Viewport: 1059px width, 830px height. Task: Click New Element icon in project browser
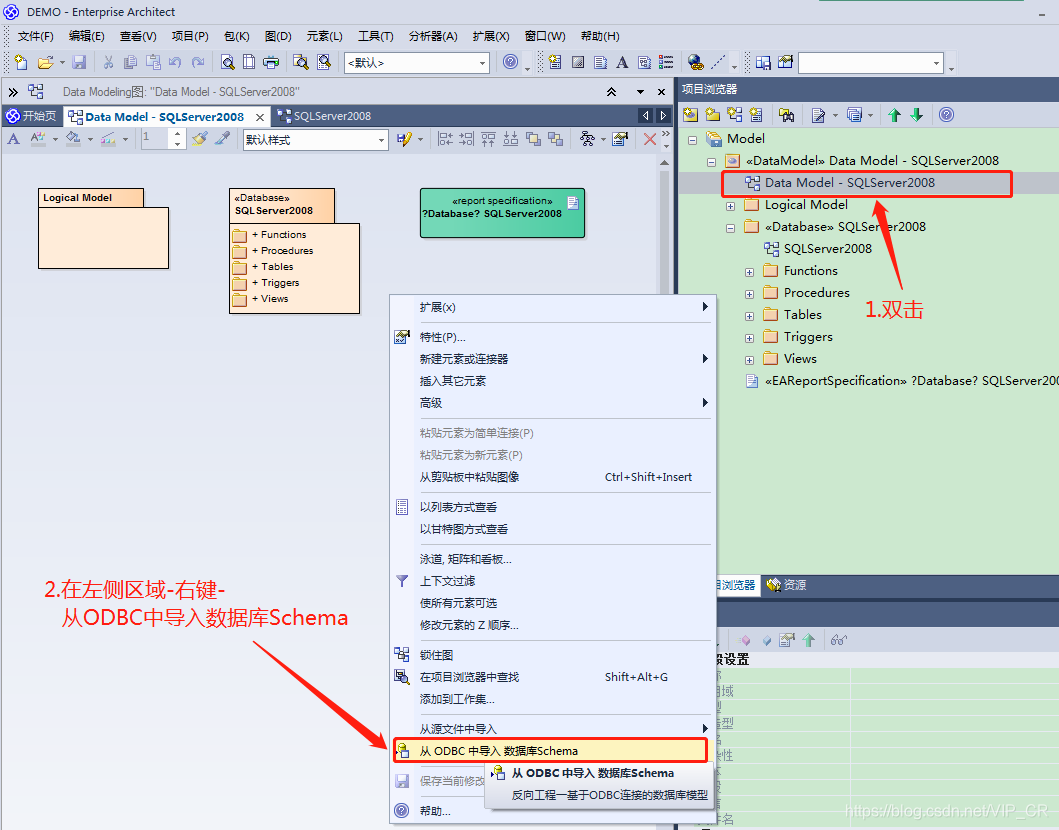[x=756, y=115]
